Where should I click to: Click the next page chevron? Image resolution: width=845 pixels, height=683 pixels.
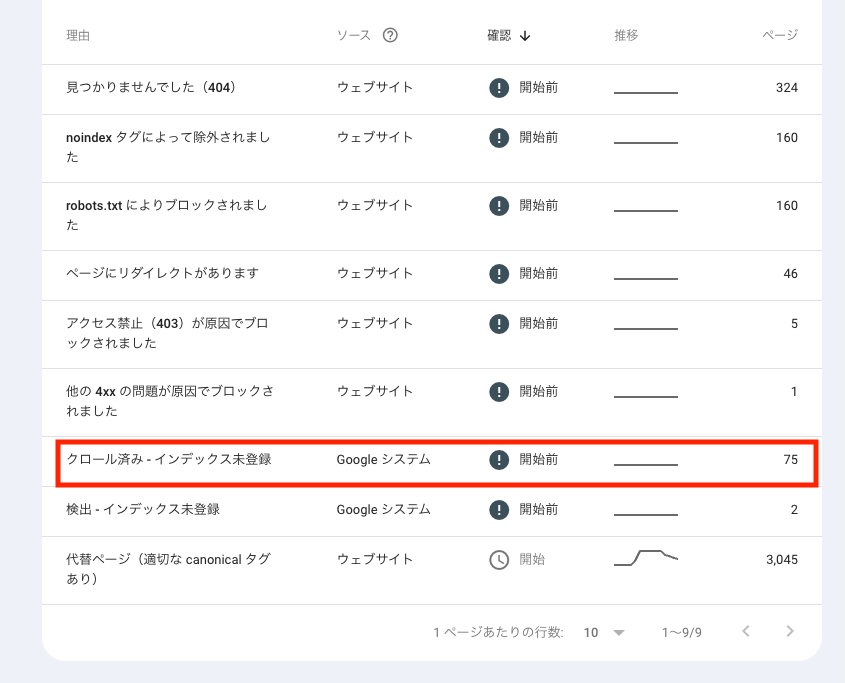coord(790,632)
